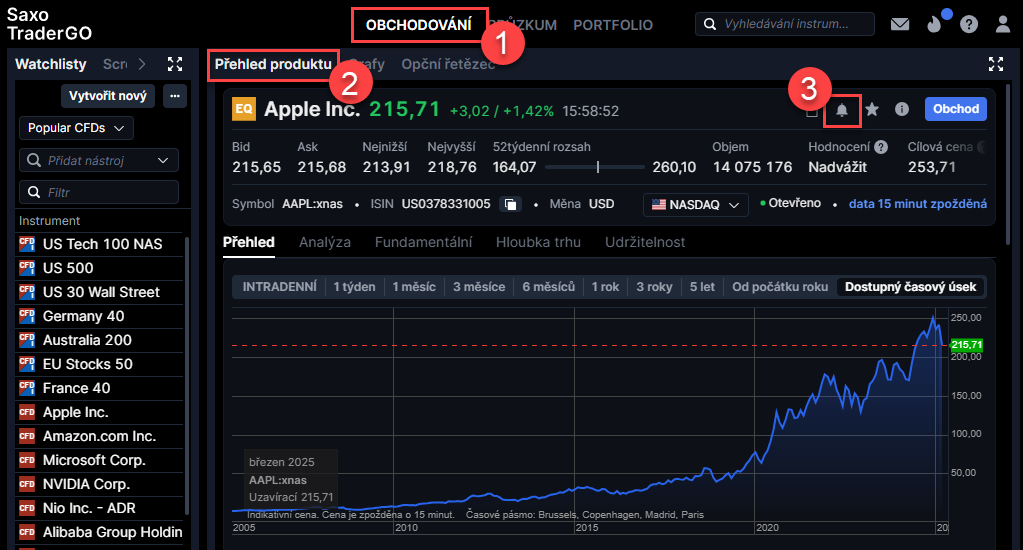Switch to Přehled produktu tab

pos(273,64)
